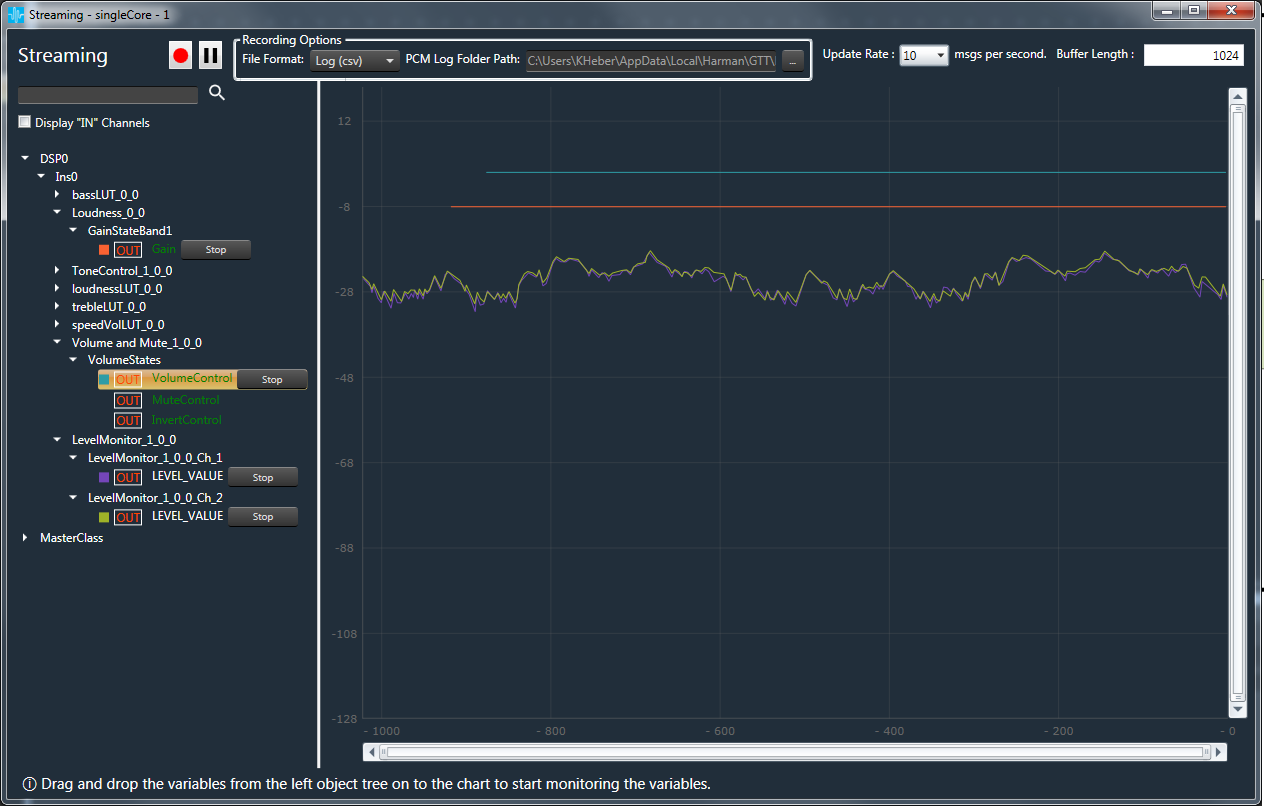The image size is (1264, 806).
Task: Stop streaming Ch_2 LEVEL_VALUE
Action: 263,517
